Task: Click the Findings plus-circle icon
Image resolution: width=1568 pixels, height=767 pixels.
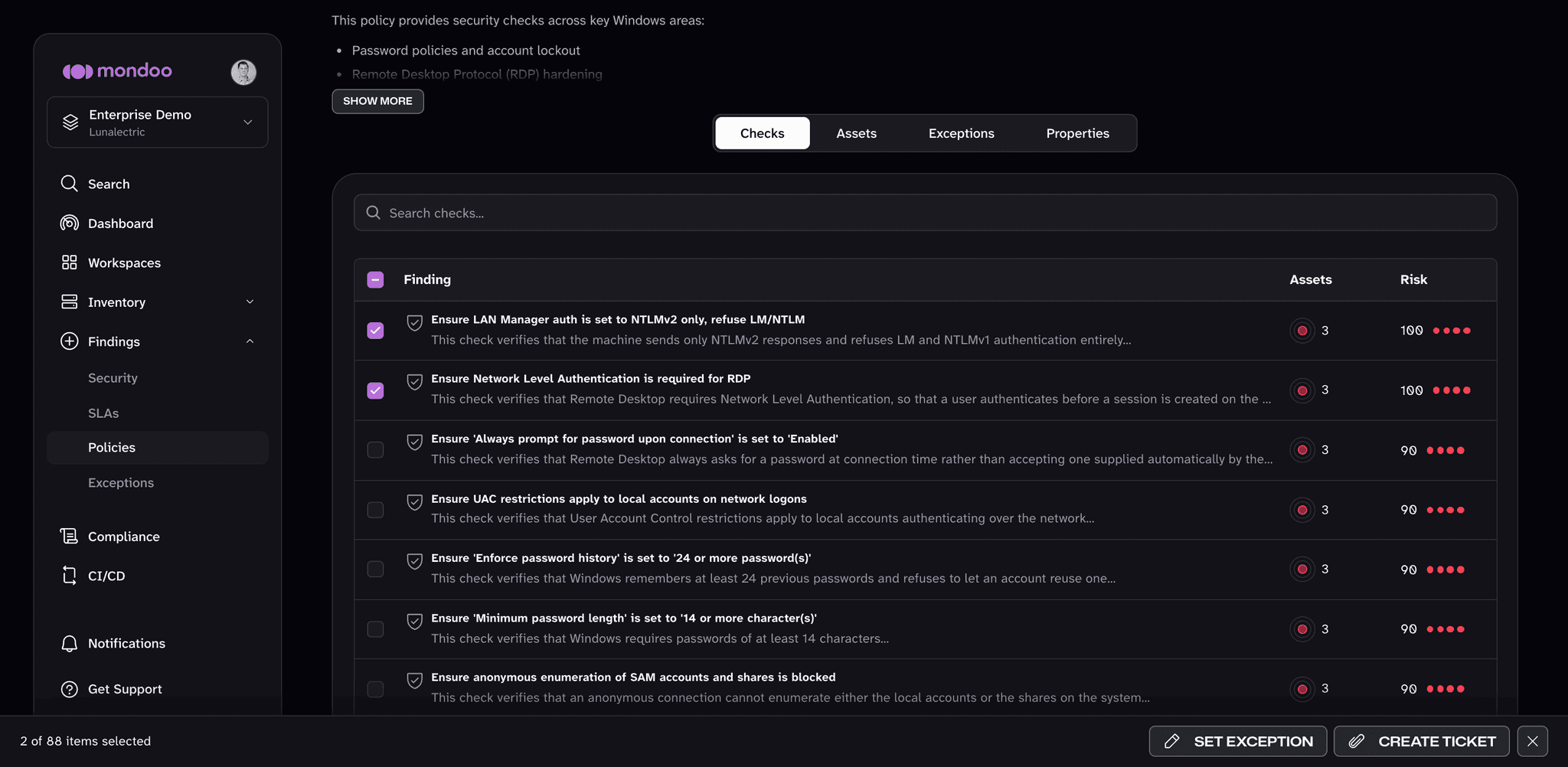Action: pyautogui.click(x=69, y=341)
